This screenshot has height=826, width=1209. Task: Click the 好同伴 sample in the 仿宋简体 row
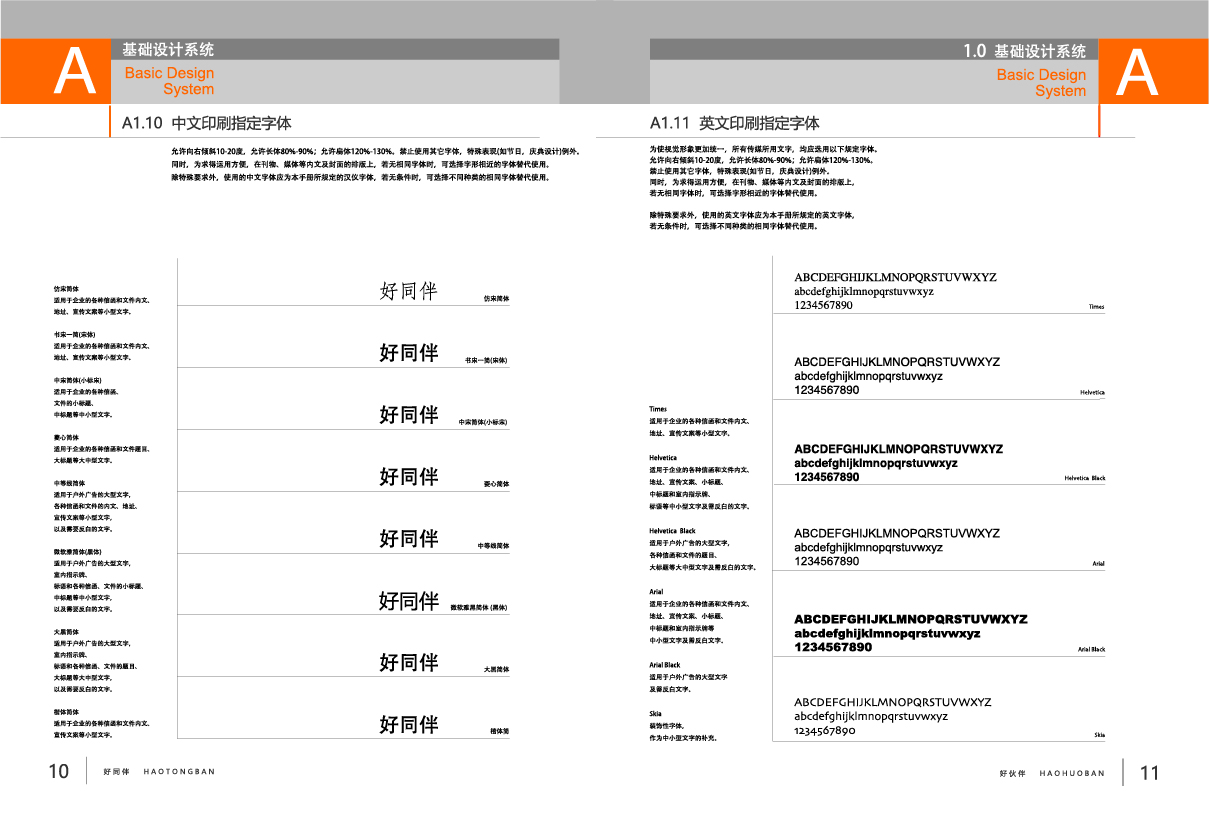409,291
